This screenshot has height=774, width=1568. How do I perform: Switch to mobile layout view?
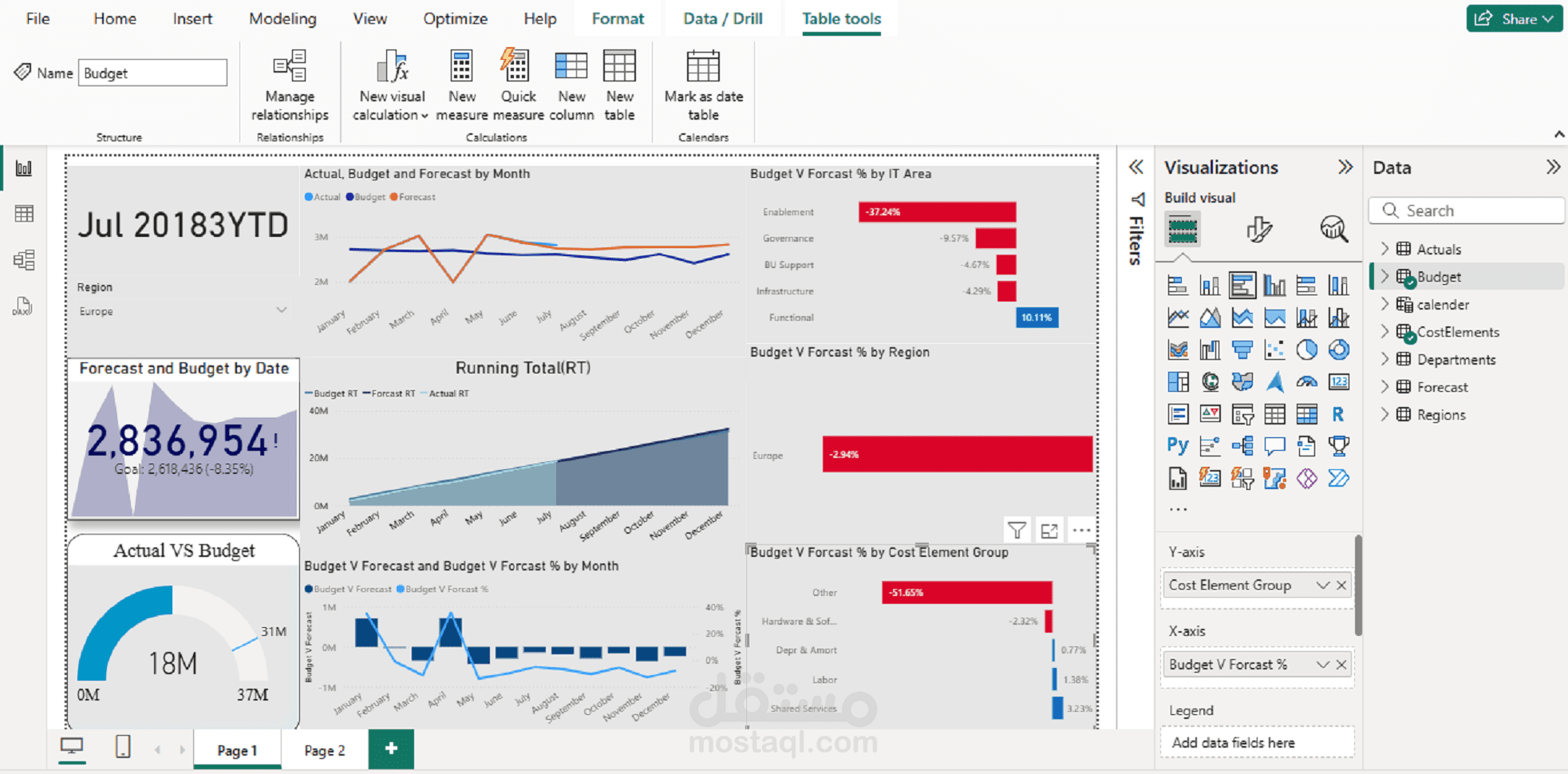click(122, 748)
